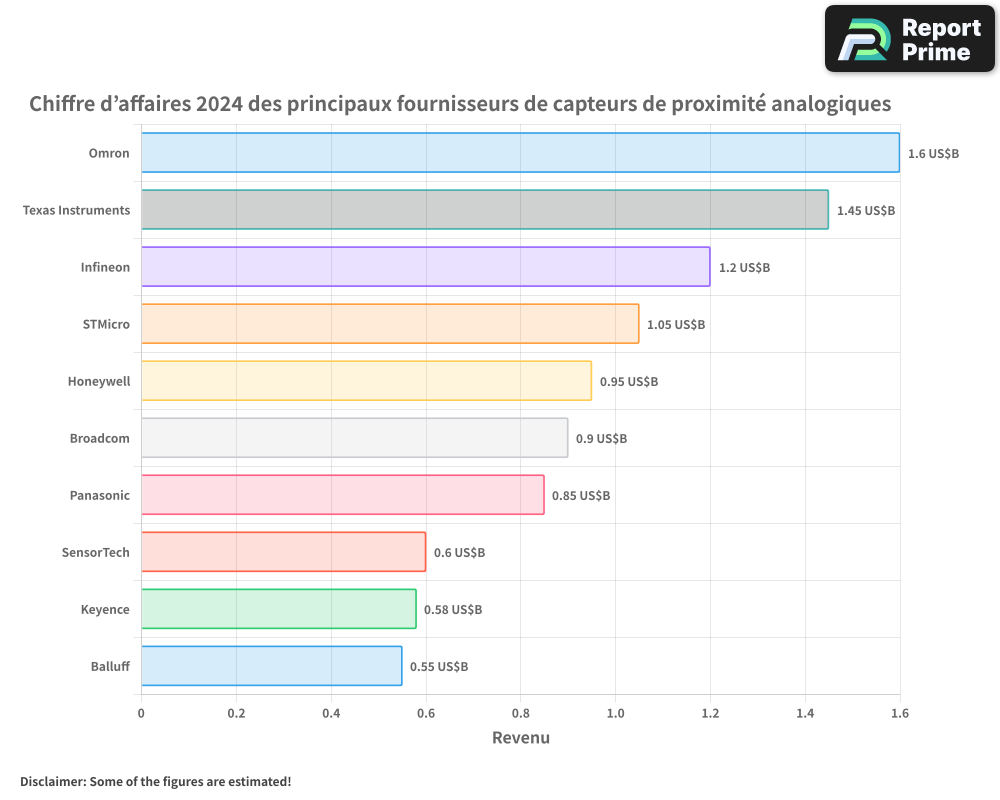Click the purple Infineon bar

(x=425, y=267)
